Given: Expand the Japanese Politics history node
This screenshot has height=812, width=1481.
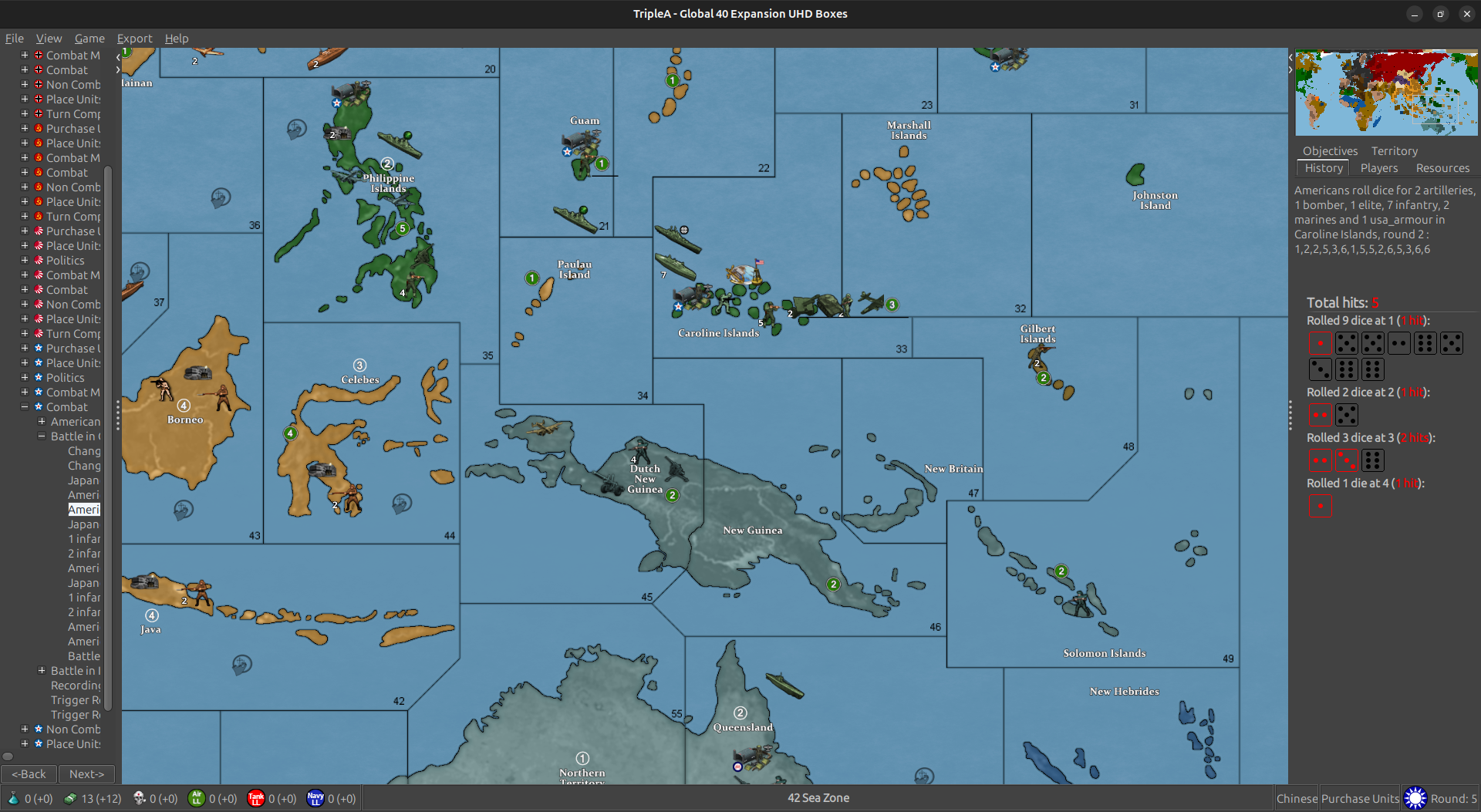Looking at the screenshot, I should click(x=25, y=261).
